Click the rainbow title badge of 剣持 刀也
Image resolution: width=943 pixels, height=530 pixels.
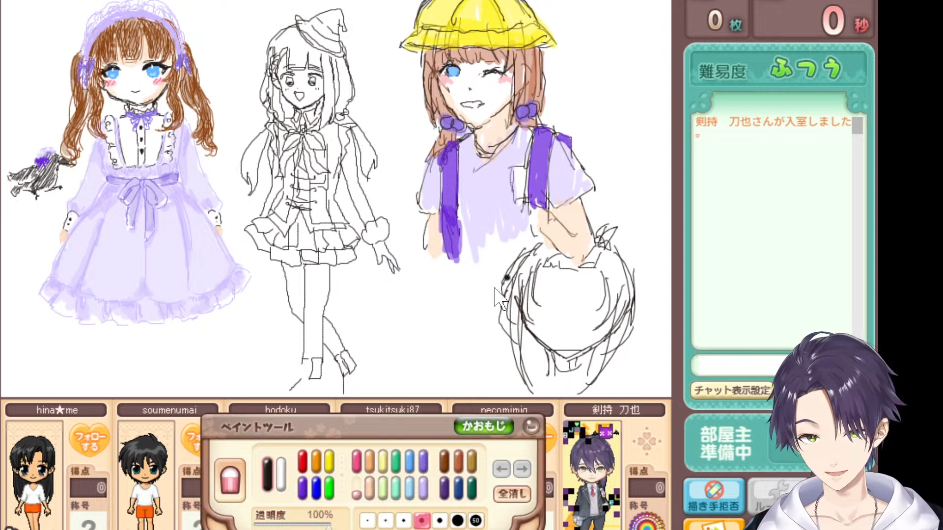[x=647, y=522]
